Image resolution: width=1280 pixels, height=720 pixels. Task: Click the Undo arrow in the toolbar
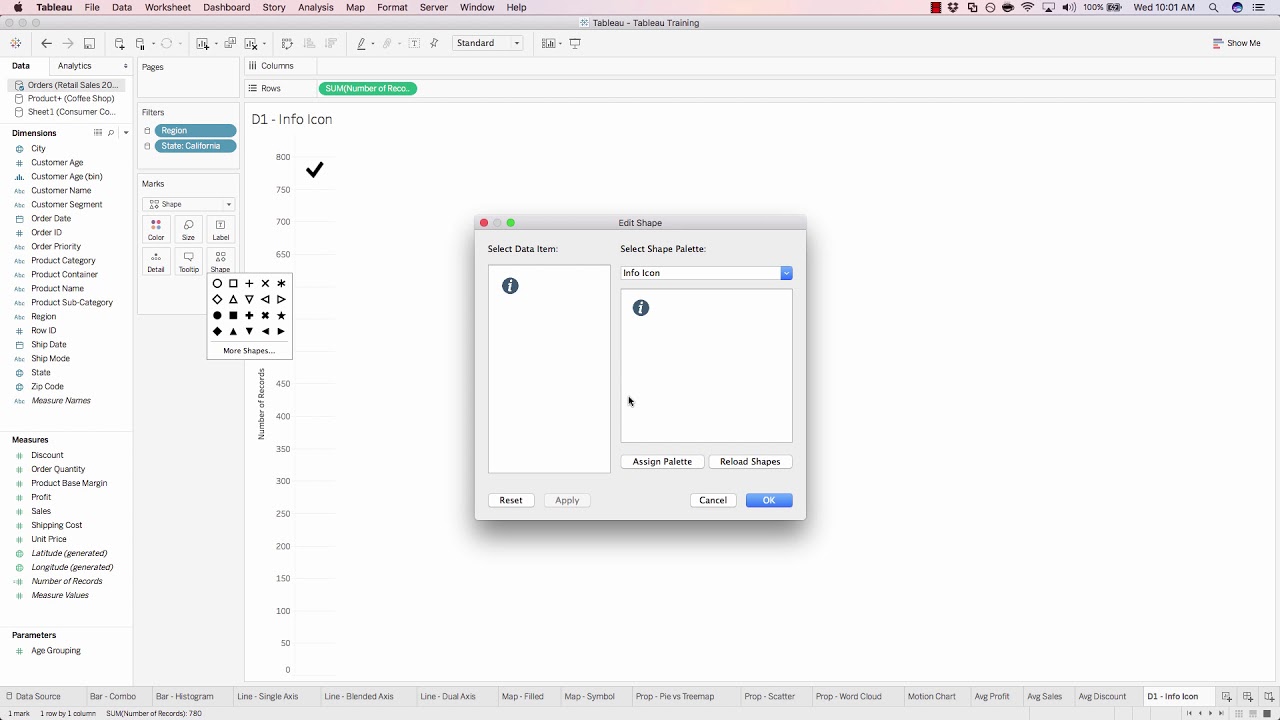click(x=46, y=43)
